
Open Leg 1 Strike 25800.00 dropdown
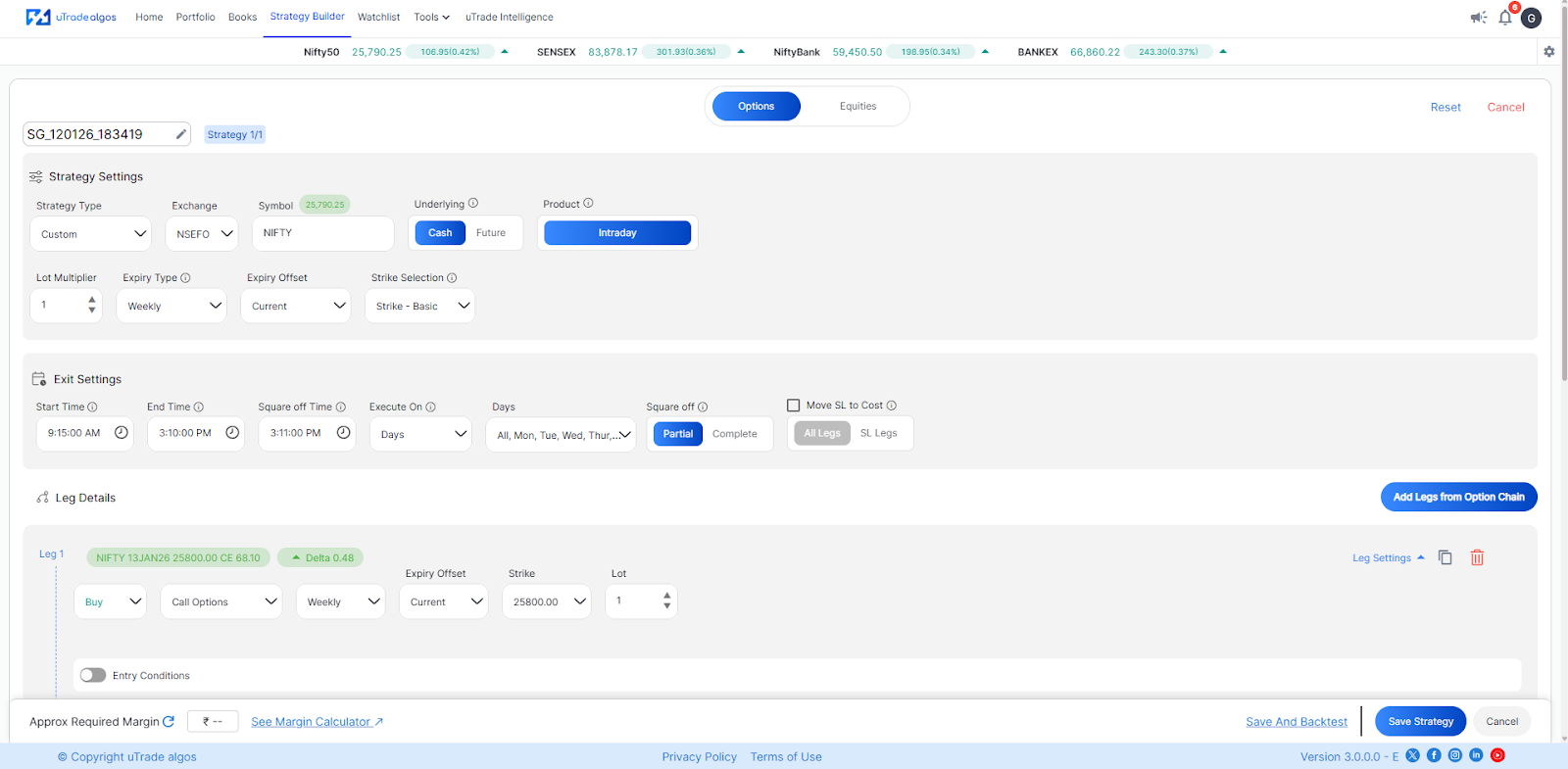(x=547, y=601)
